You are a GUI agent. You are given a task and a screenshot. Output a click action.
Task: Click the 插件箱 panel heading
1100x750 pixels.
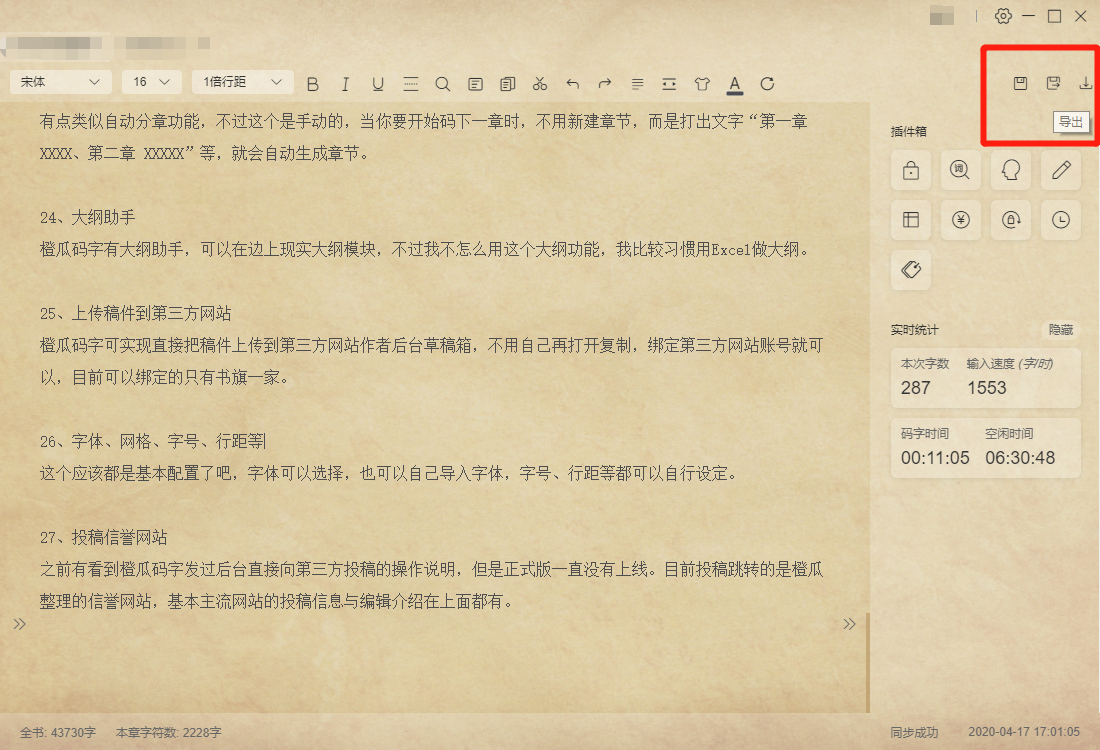pos(908,131)
